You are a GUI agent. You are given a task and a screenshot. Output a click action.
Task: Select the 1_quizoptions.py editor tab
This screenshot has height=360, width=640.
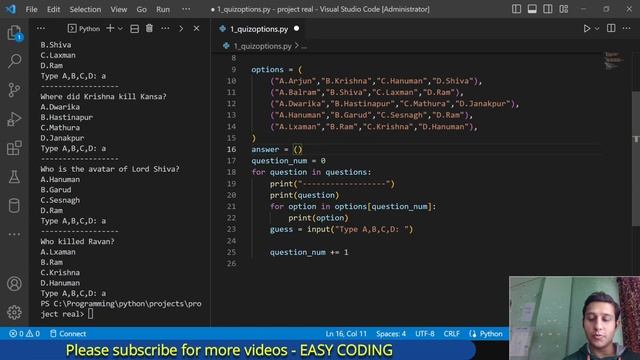tap(259, 29)
